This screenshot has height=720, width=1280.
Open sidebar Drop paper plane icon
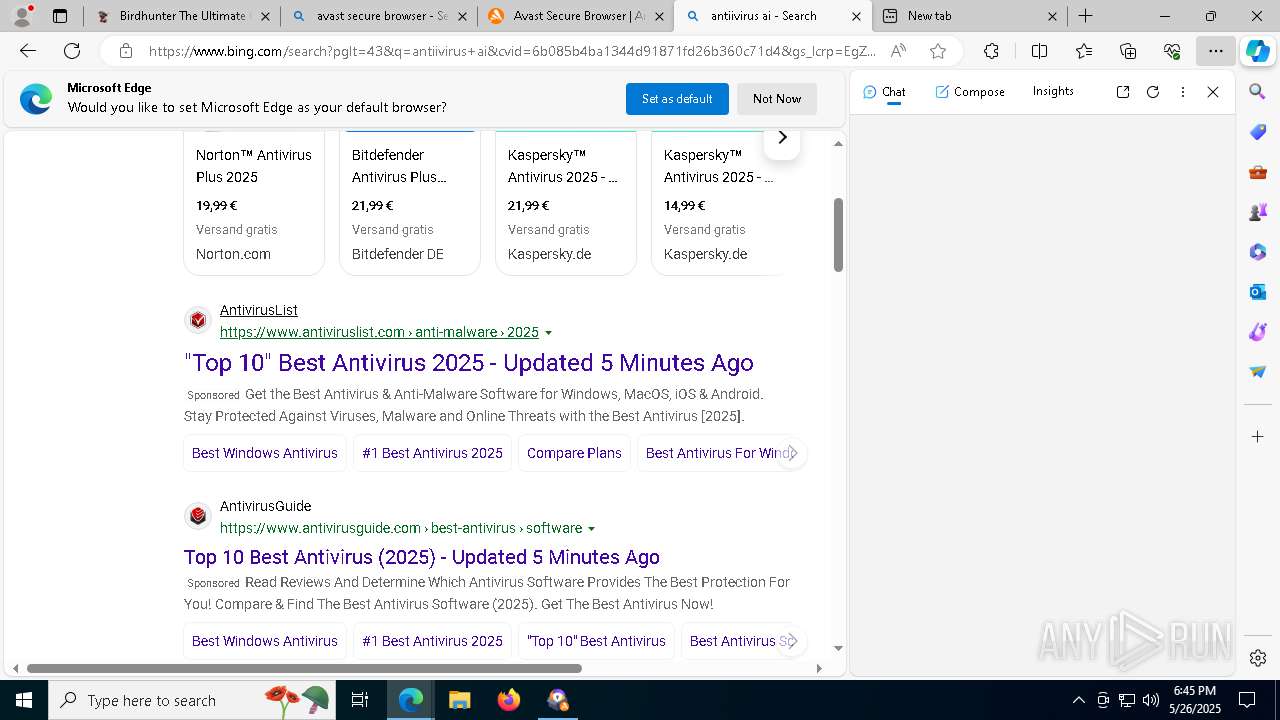tap(1257, 372)
